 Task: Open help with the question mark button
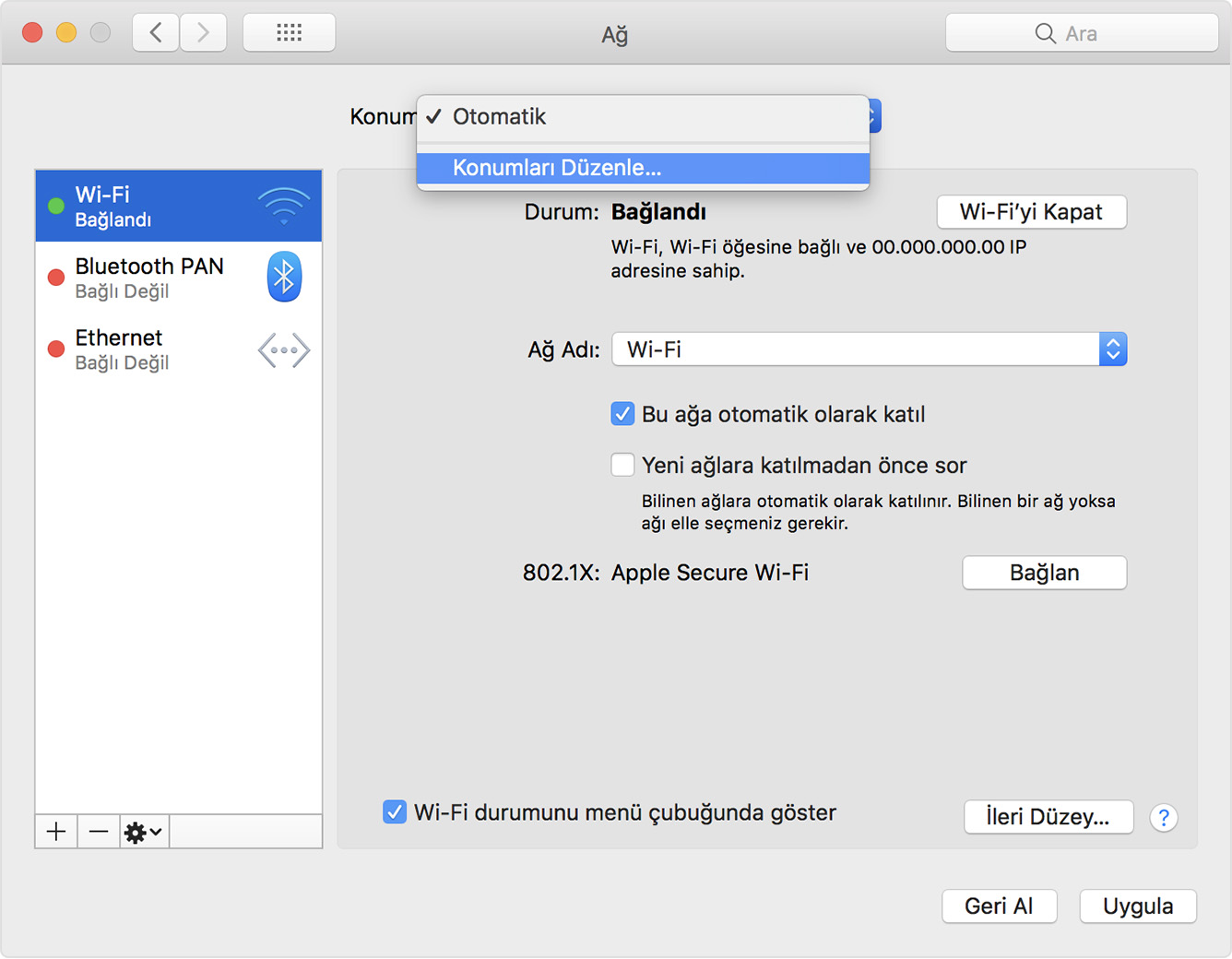pos(1164,817)
